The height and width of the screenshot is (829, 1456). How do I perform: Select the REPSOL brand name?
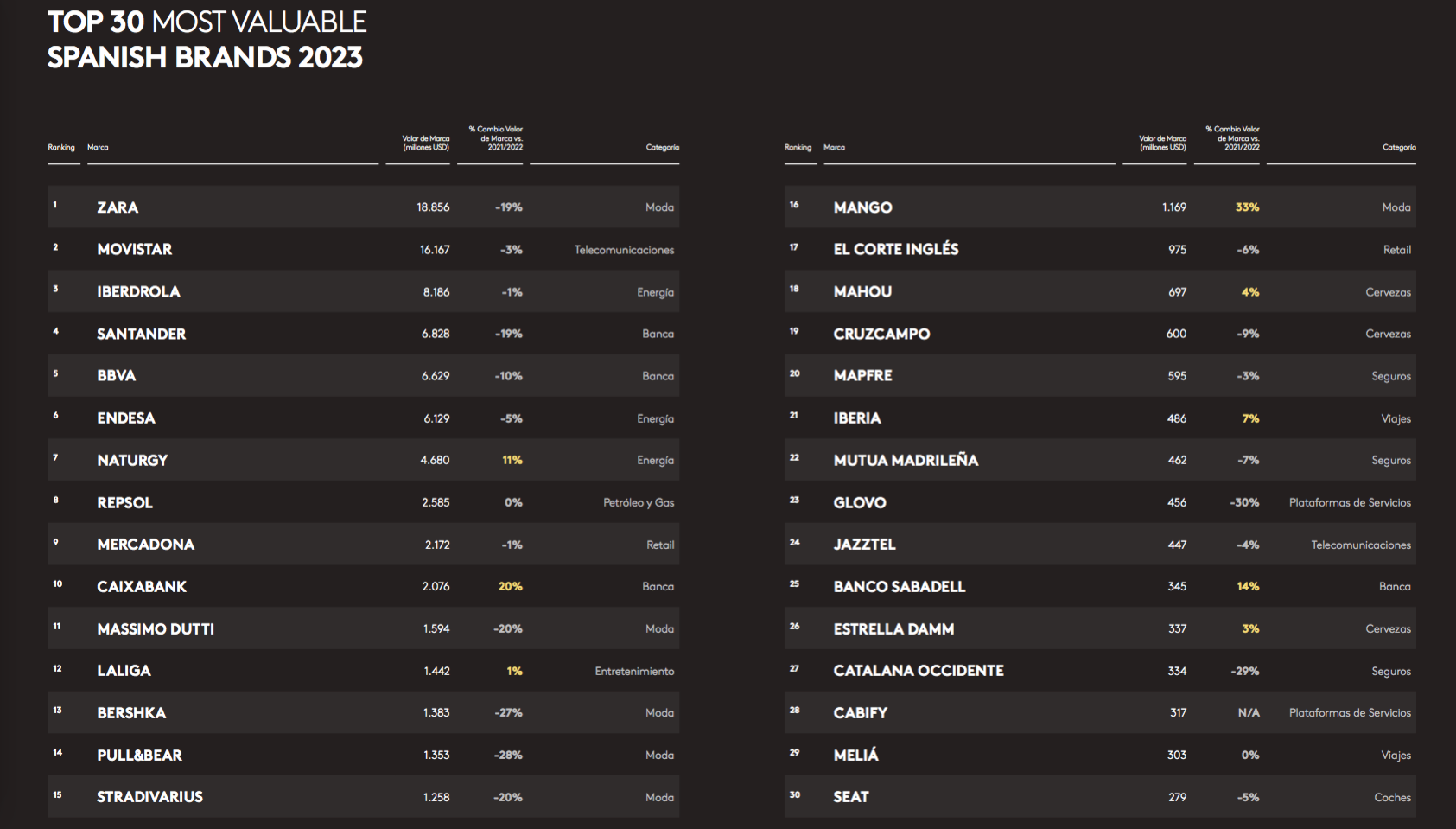[125, 502]
